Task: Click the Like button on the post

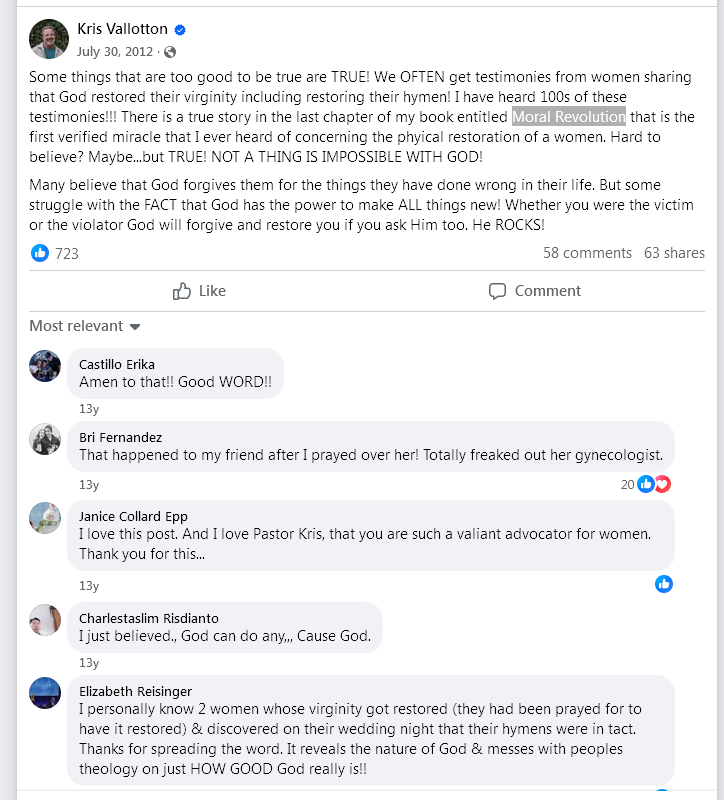Action: tap(199, 291)
